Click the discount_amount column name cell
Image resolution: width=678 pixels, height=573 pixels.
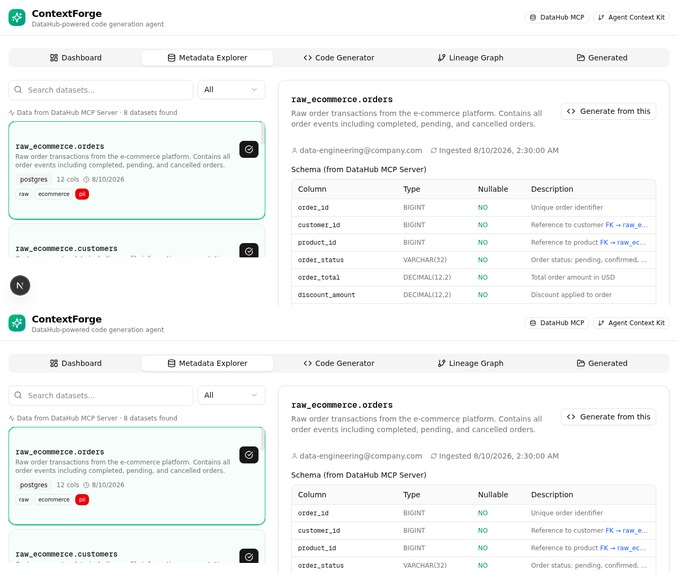tap(326, 295)
